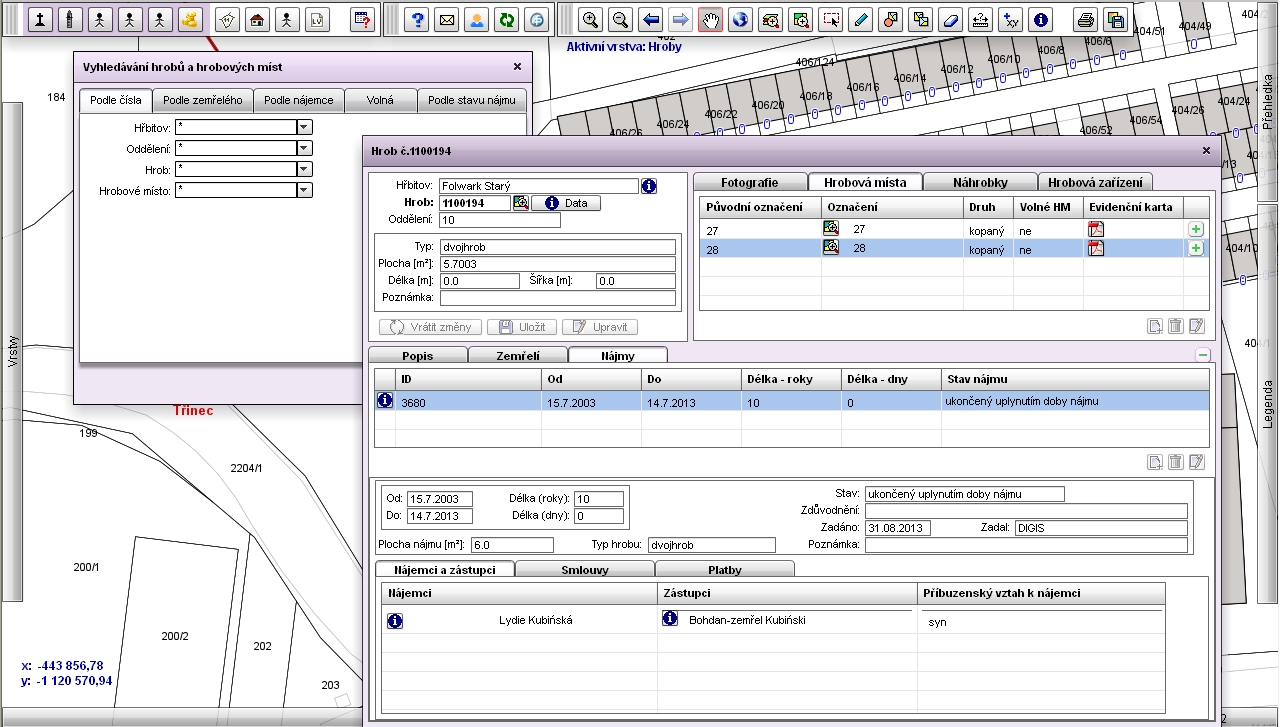Switch to the Popis tab

(x=418, y=355)
